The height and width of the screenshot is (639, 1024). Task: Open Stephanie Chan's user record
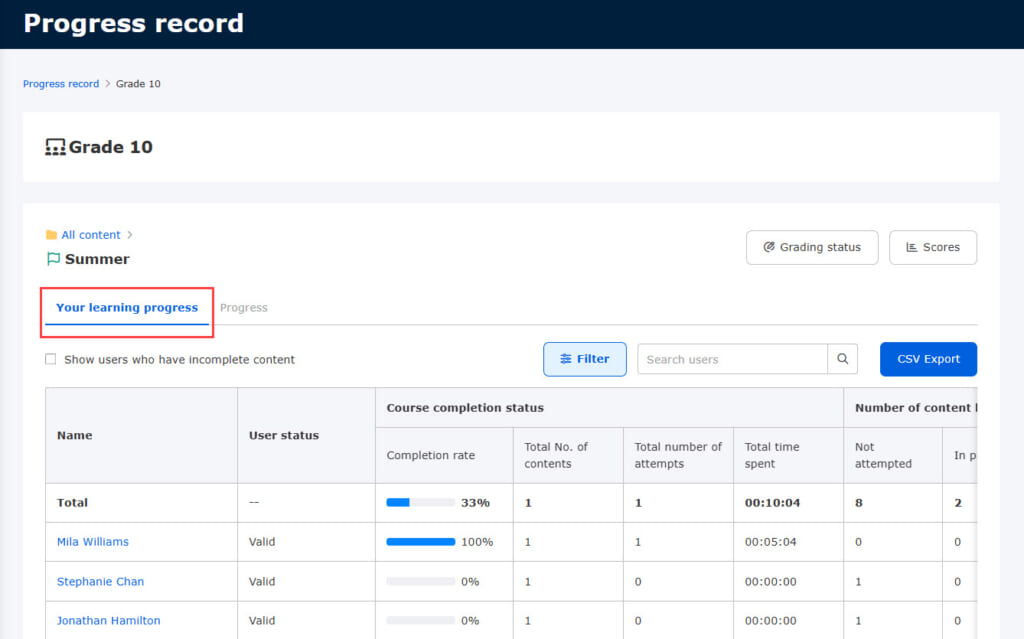100,581
